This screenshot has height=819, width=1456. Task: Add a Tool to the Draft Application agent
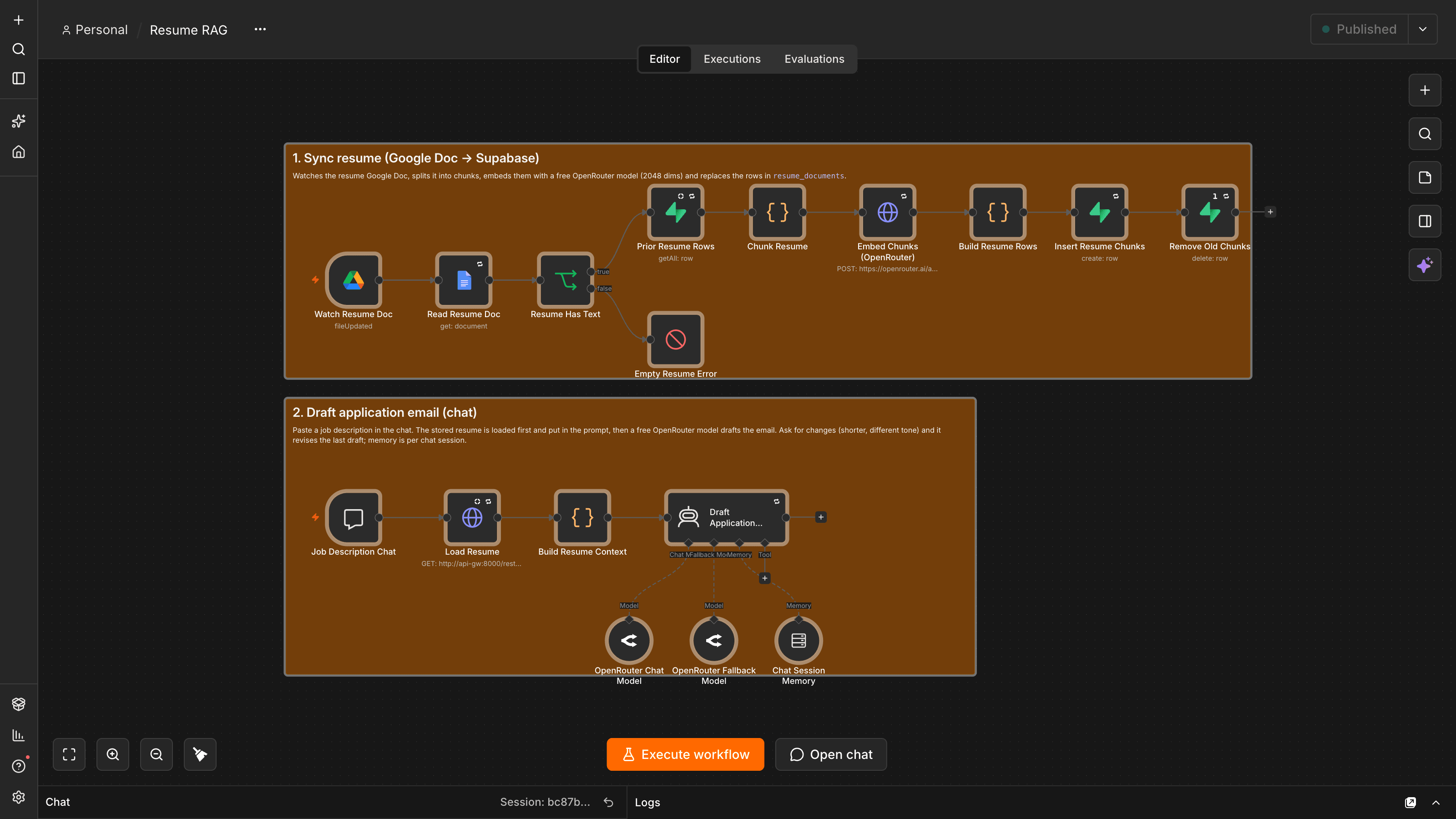pyautogui.click(x=765, y=578)
